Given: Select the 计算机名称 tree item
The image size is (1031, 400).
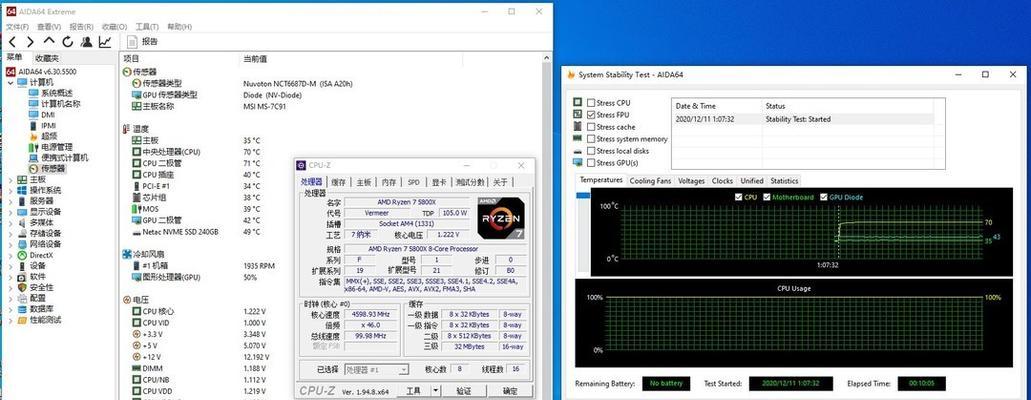Looking at the screenshot, I should pyautogui.click(x=60, y=103).
